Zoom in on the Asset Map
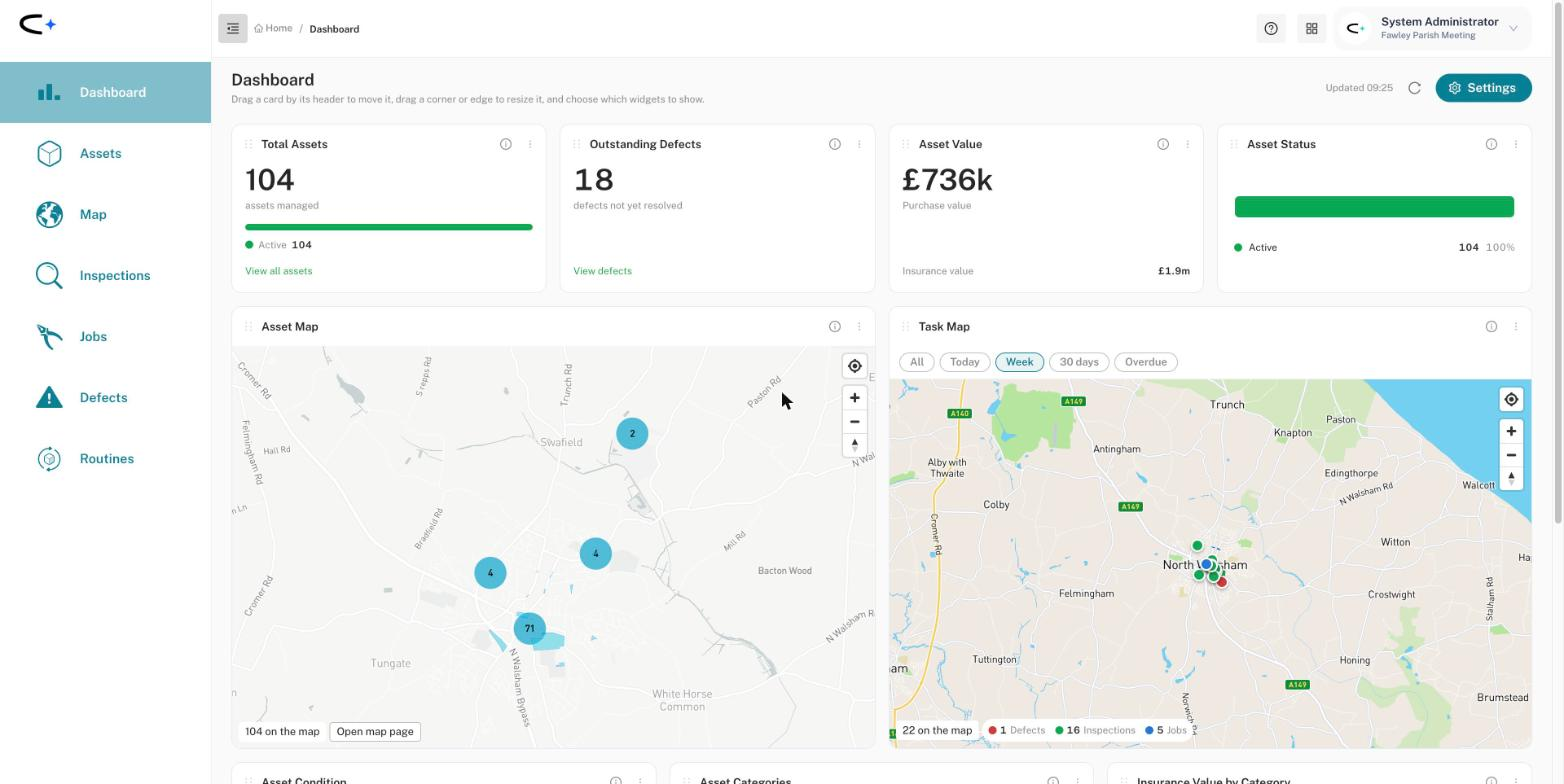This screenshot has width=1564, height=784. (855, 398)
